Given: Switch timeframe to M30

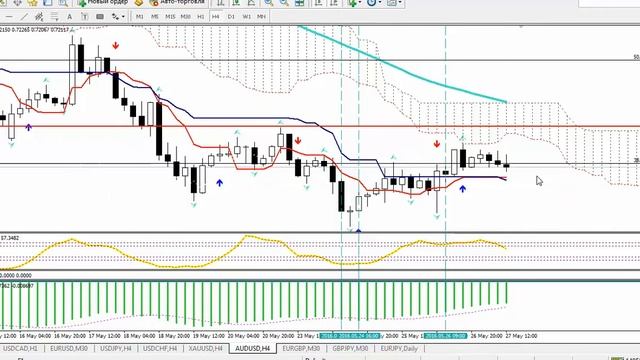Looking at the screenshot, I should 185,16.
